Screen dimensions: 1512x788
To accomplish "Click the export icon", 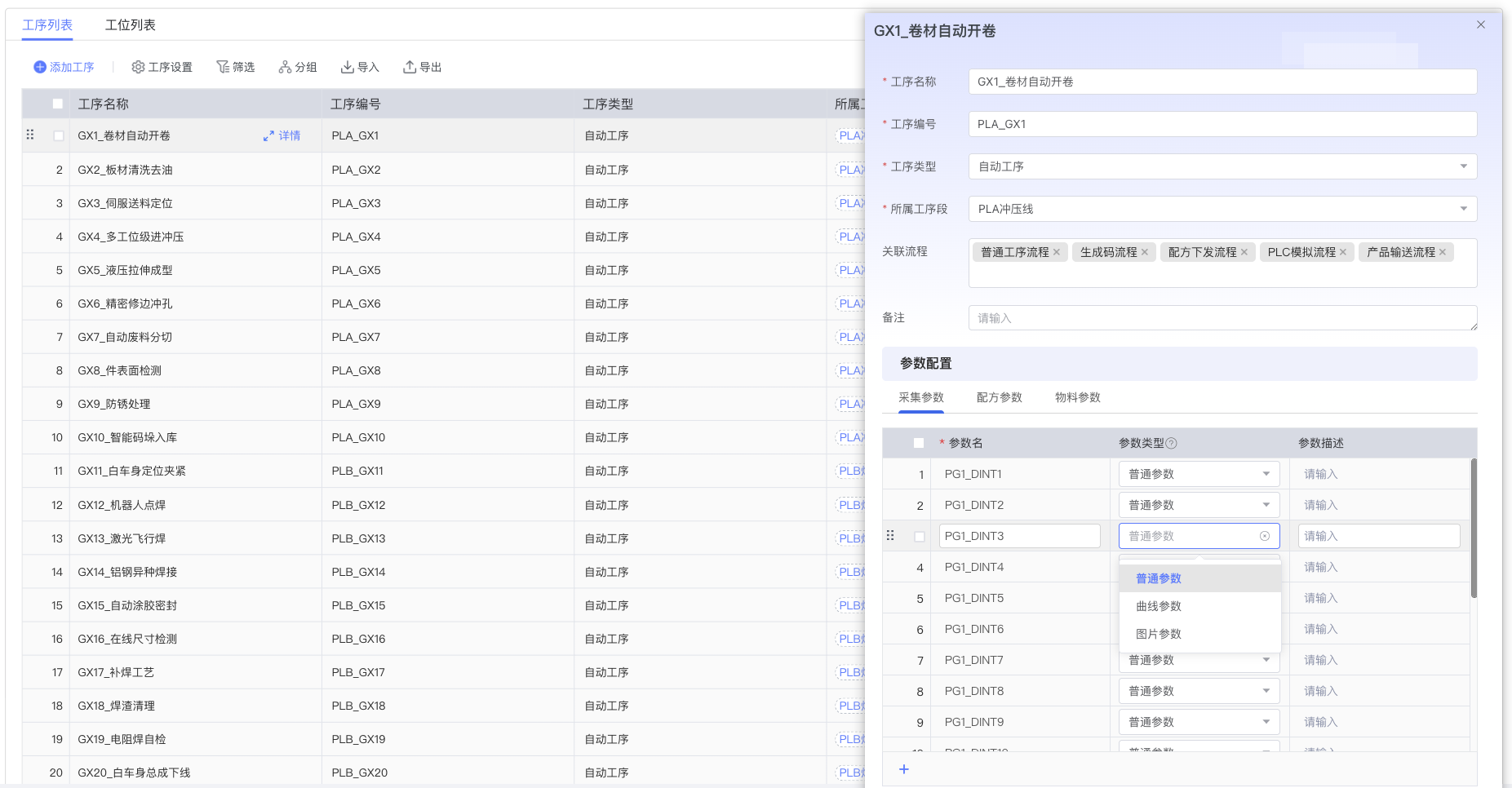I will [x=410, y=67].
